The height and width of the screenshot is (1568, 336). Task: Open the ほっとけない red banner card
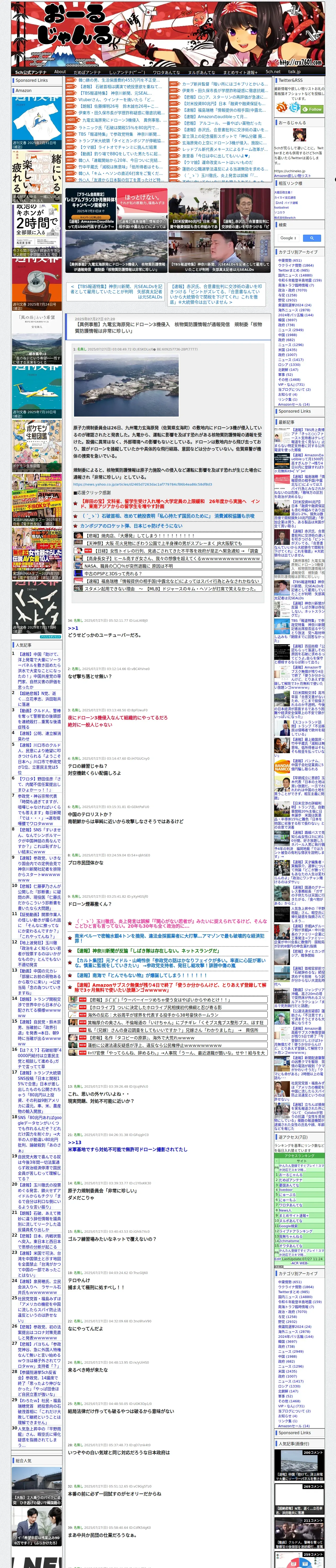click(142, 209)
